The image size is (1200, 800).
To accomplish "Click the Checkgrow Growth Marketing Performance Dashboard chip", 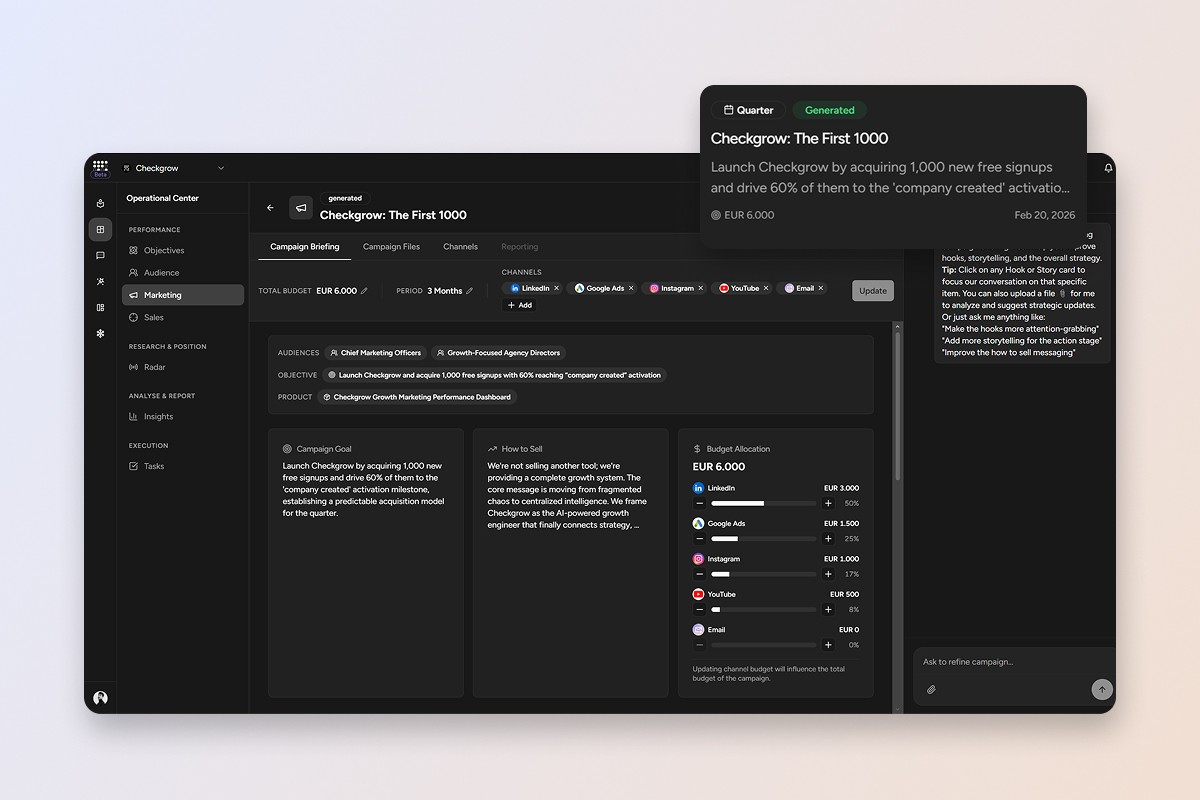I will point(417,397).
